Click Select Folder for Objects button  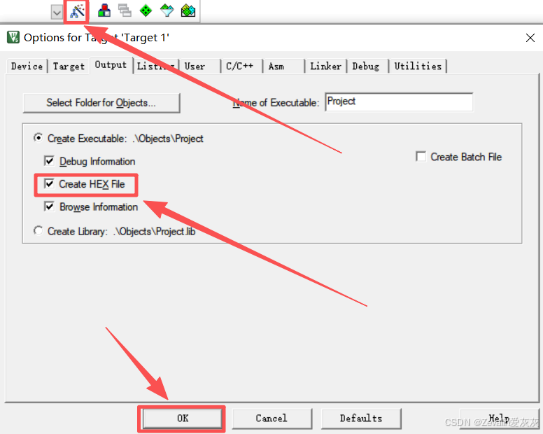pos(101,103)
